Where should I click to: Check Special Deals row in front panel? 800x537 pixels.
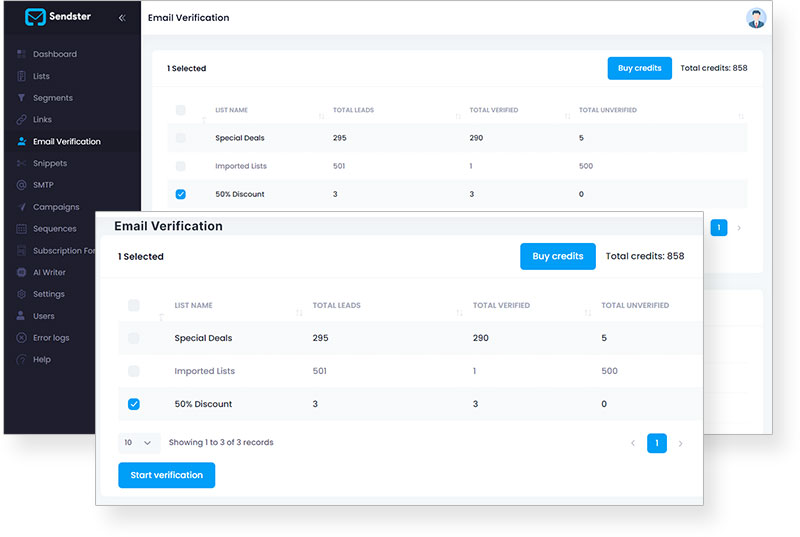click(134, 338)
